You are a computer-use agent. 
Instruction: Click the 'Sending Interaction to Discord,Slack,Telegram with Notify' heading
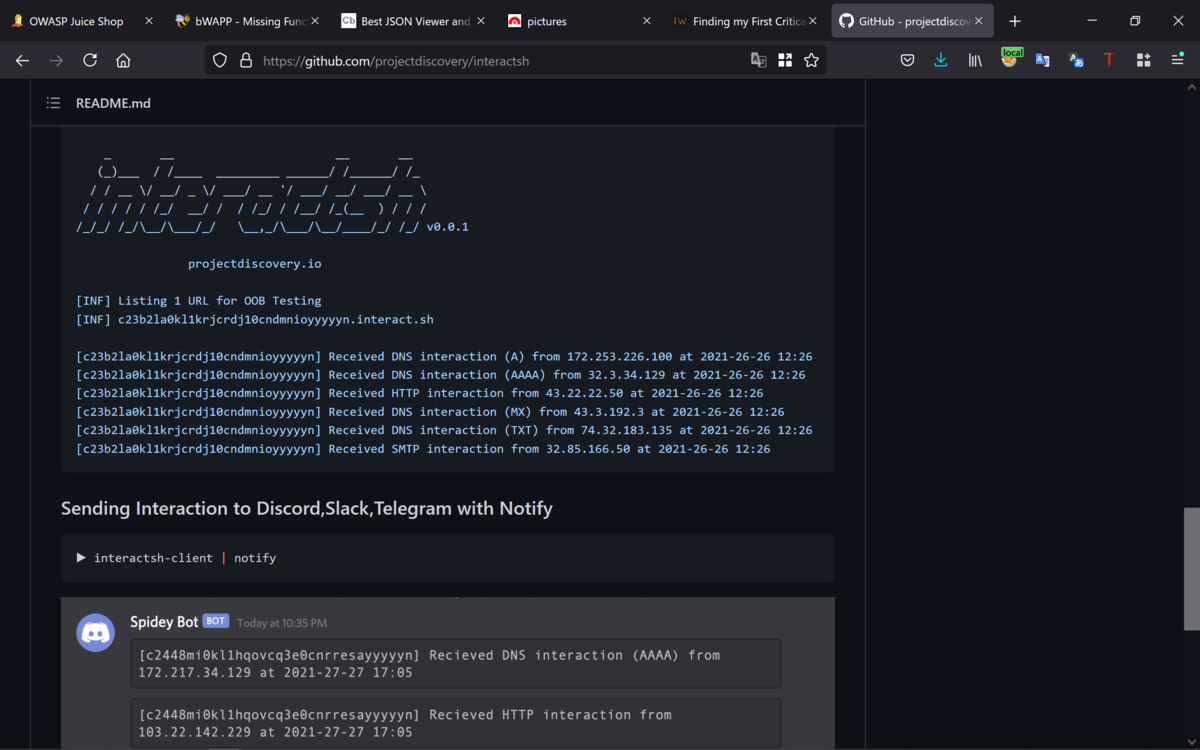coord(307,508)
